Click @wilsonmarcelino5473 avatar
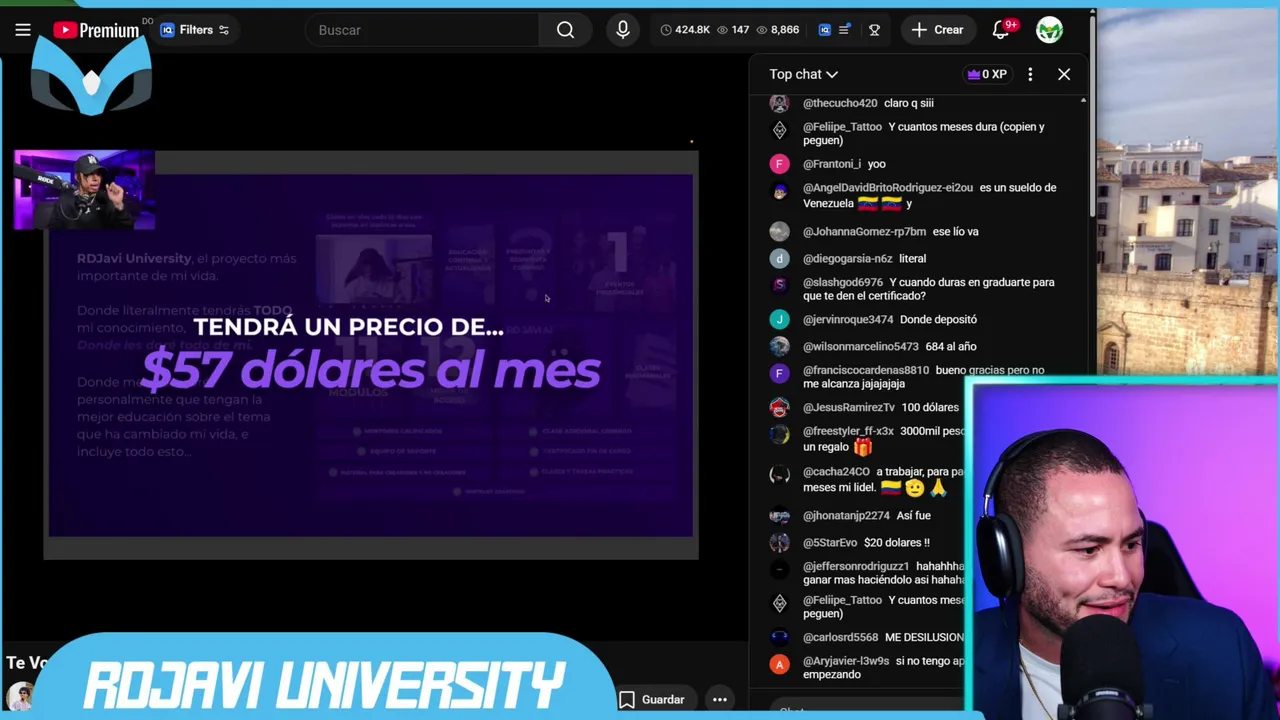This screenshot has height=720, width=1280. click(779, 346)
